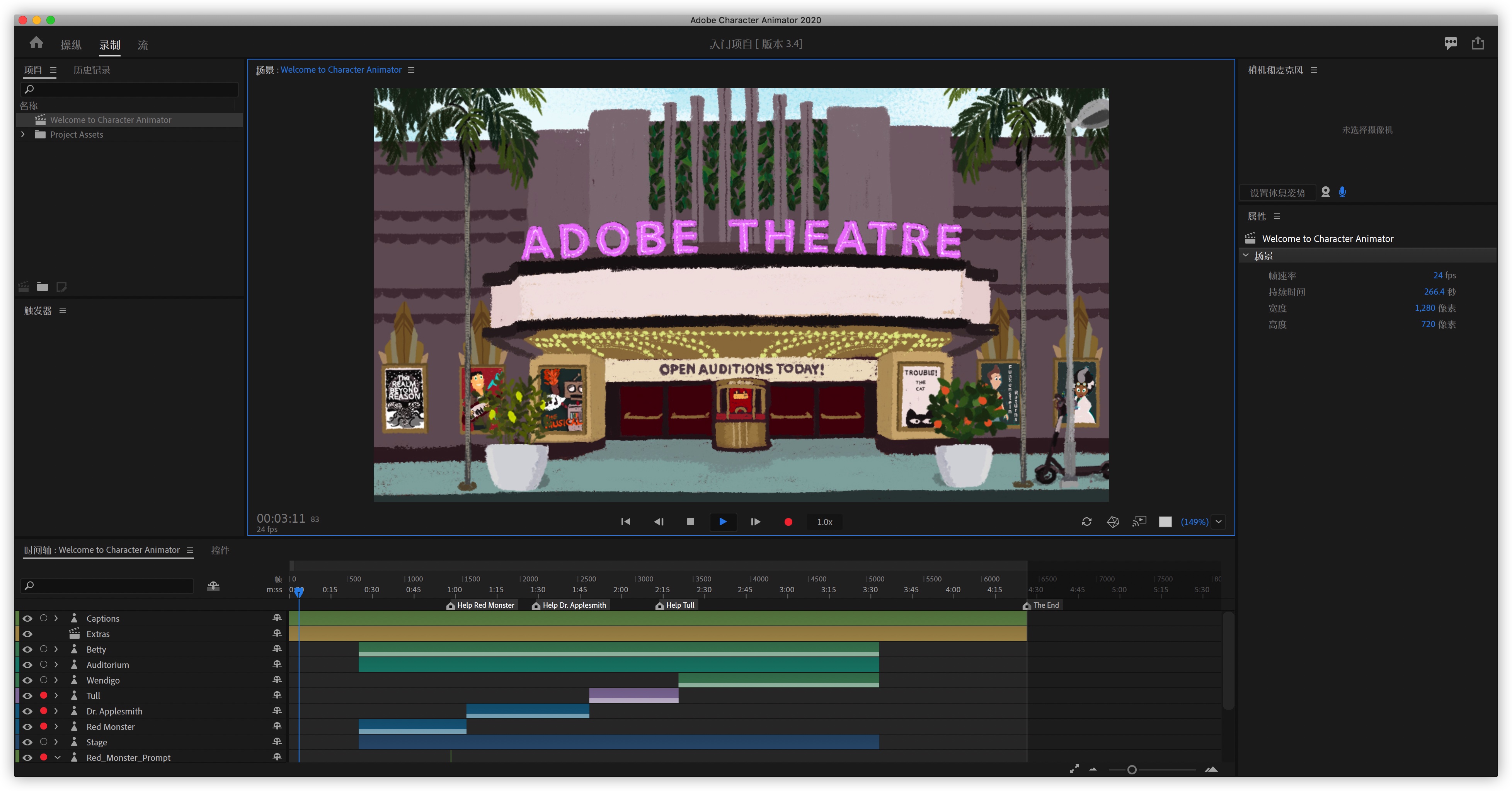Switch to the Rig mode tab
1512x791 pixels.
(71, 44)
